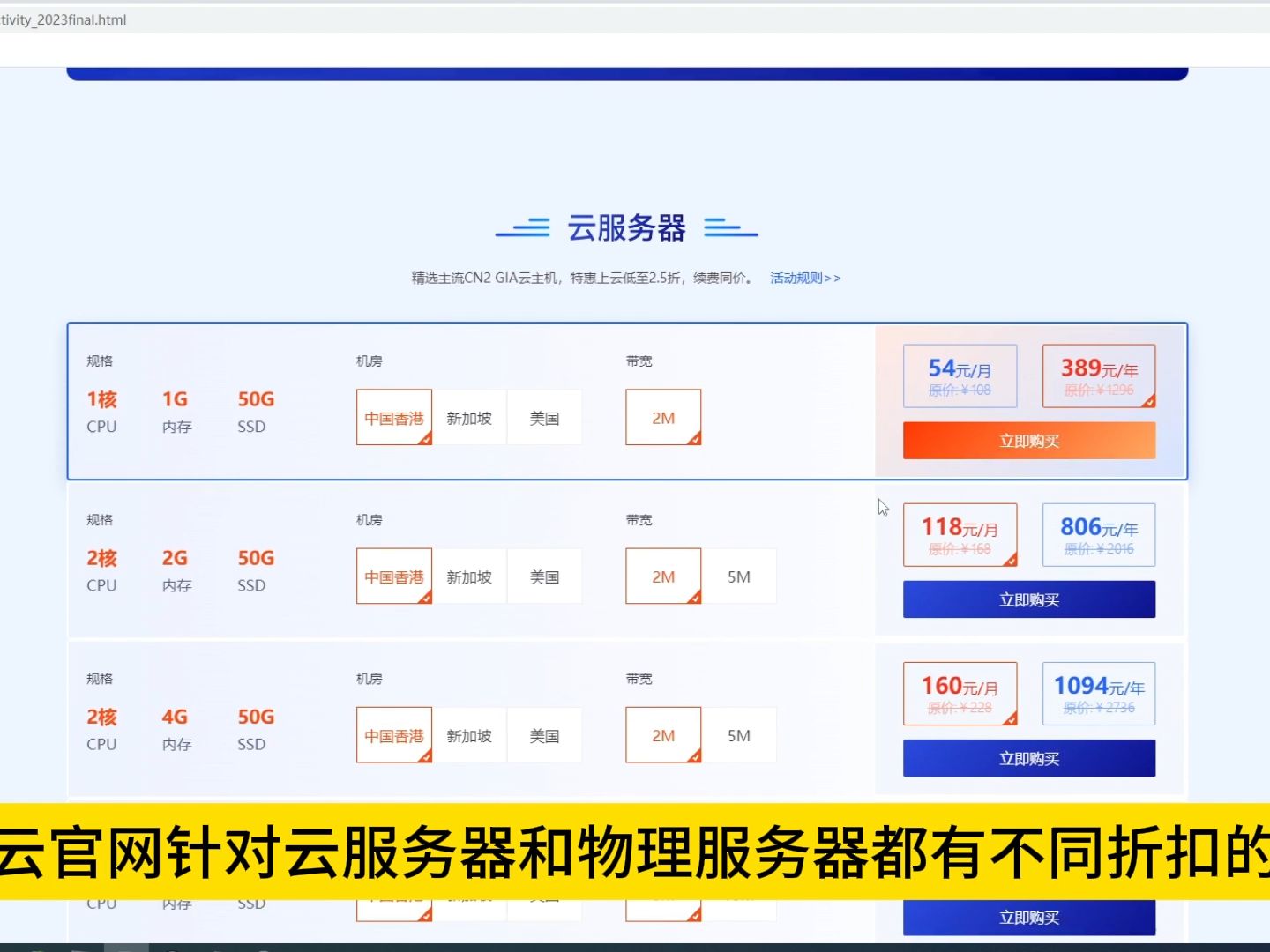Click orange 立即购买 button for 1核 1G plan
This screenshot has width=1270, height=952.
coord(1029,441)
